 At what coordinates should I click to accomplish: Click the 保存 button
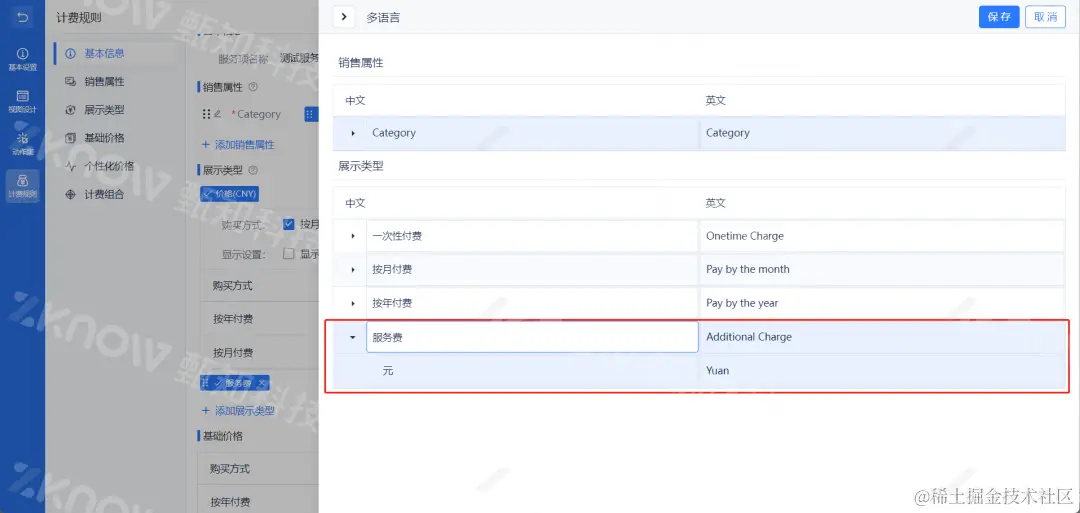click(x=999, y=17)
